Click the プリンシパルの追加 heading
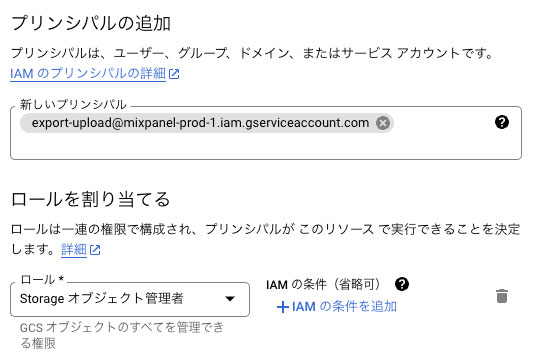544x360 pixels. (91, 24)
